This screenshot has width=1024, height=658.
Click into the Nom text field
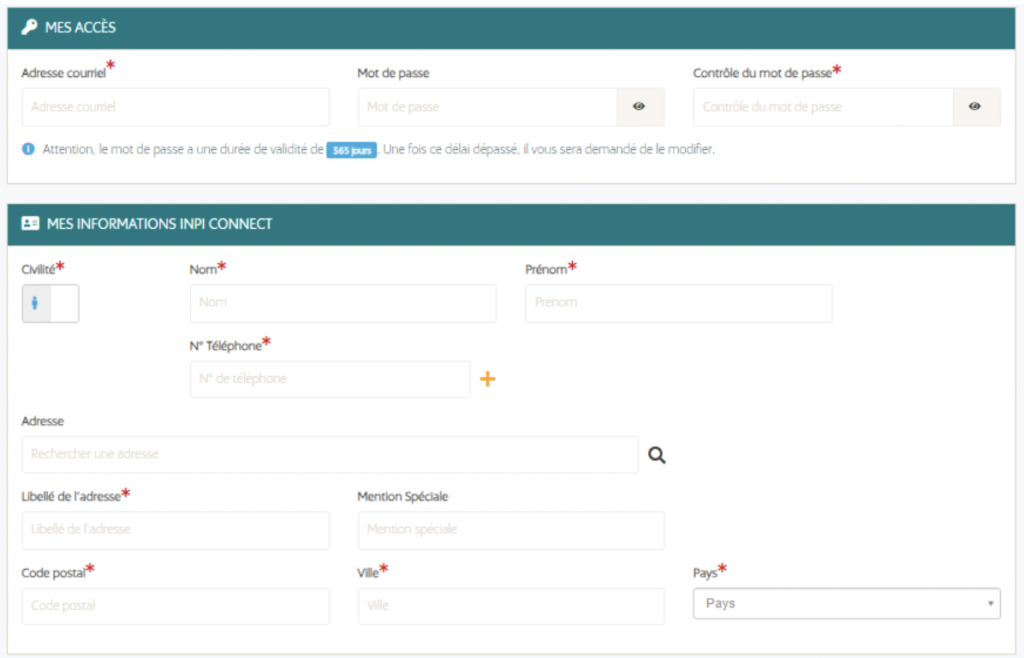[342, 303]
